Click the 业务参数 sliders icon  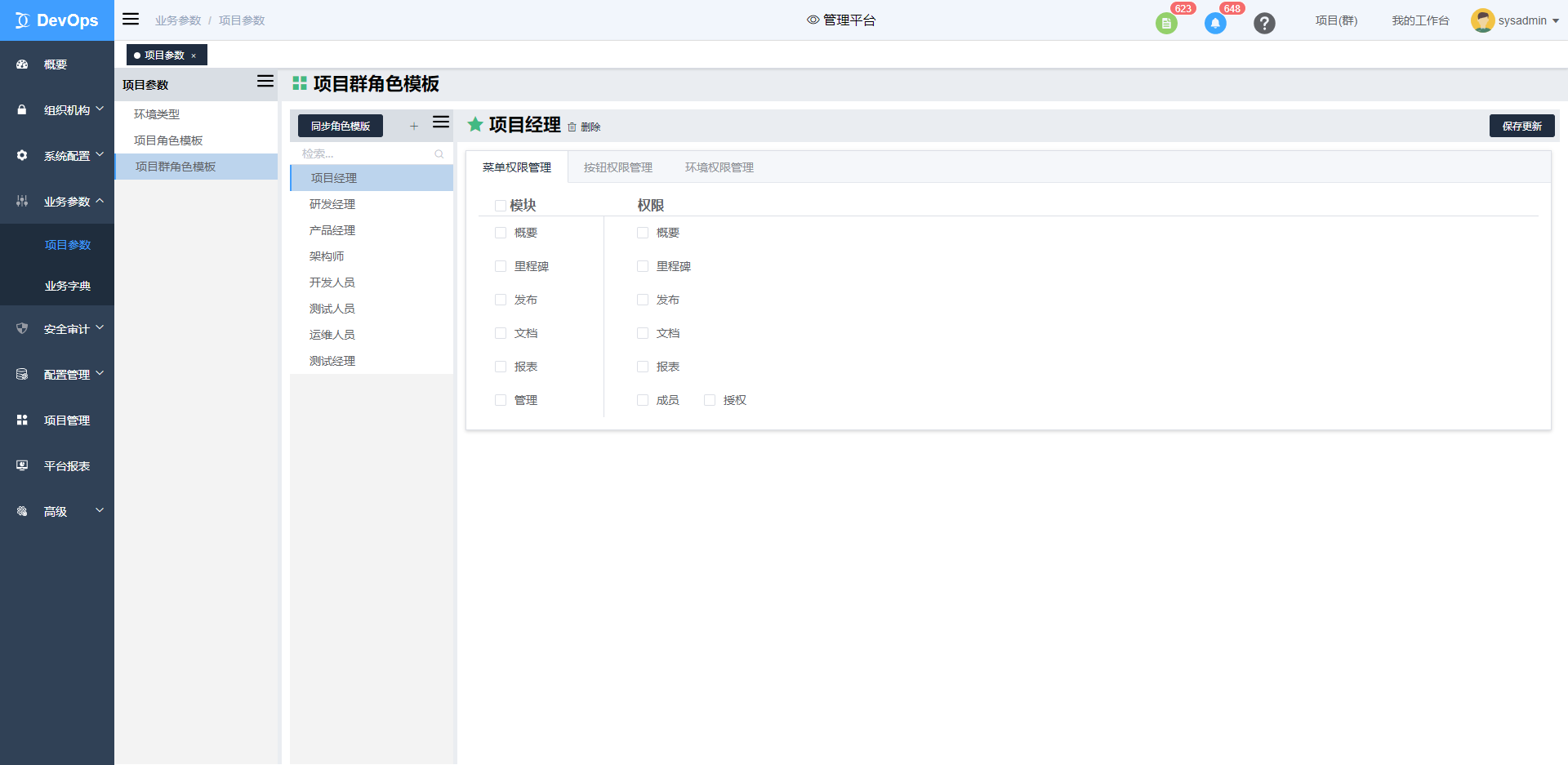[x=22, y=201]
